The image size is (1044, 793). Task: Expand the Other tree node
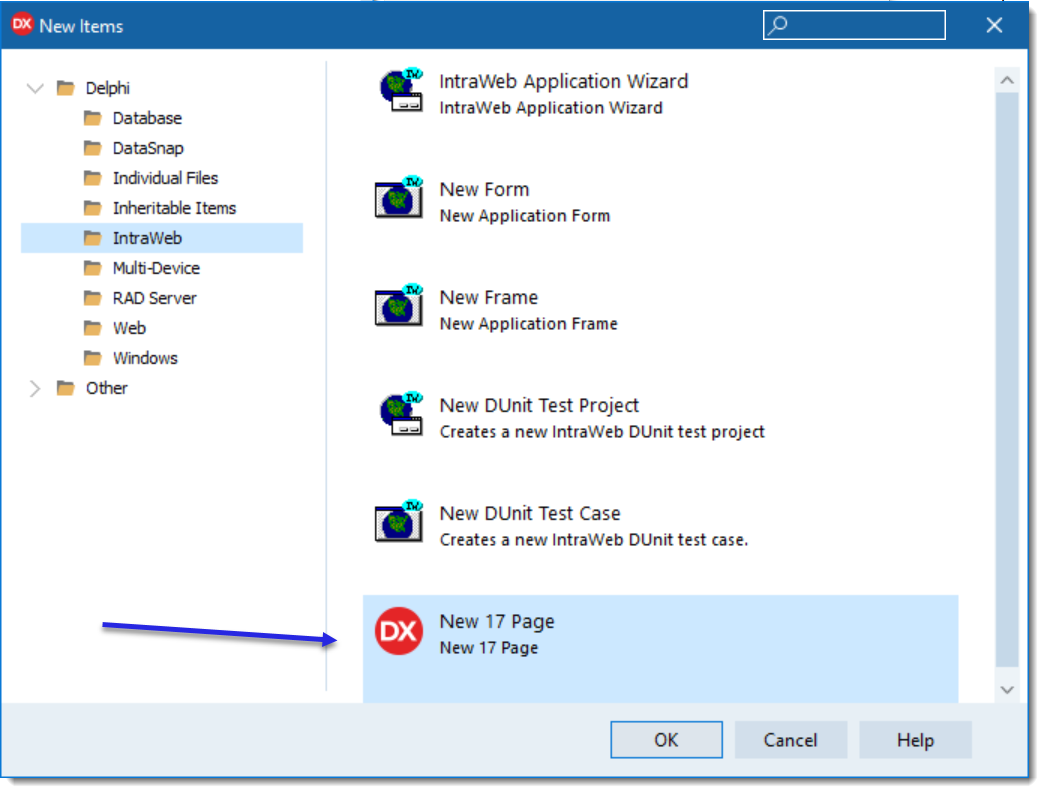click(x=36, y=388)
